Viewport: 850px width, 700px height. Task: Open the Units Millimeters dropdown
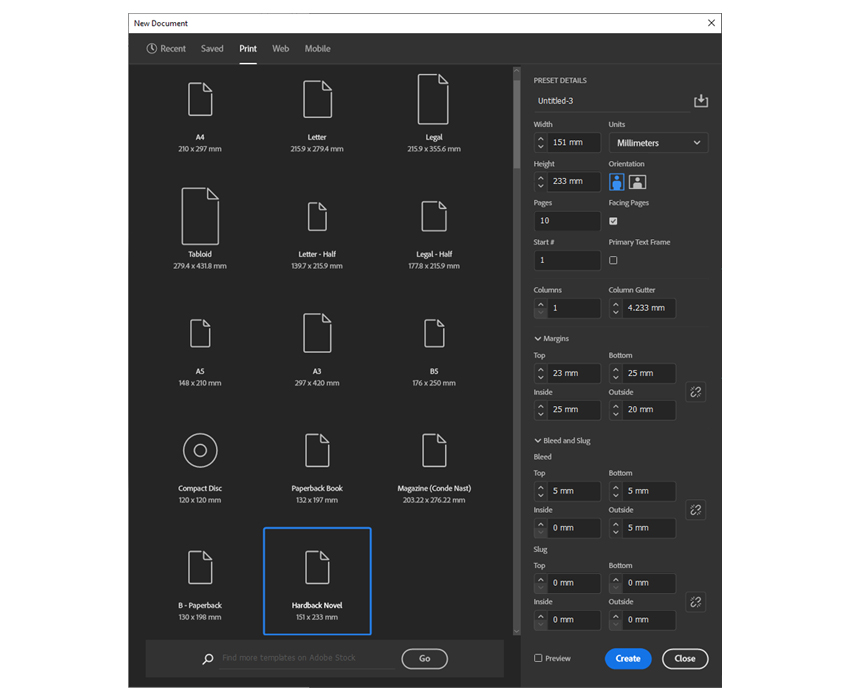658,143
